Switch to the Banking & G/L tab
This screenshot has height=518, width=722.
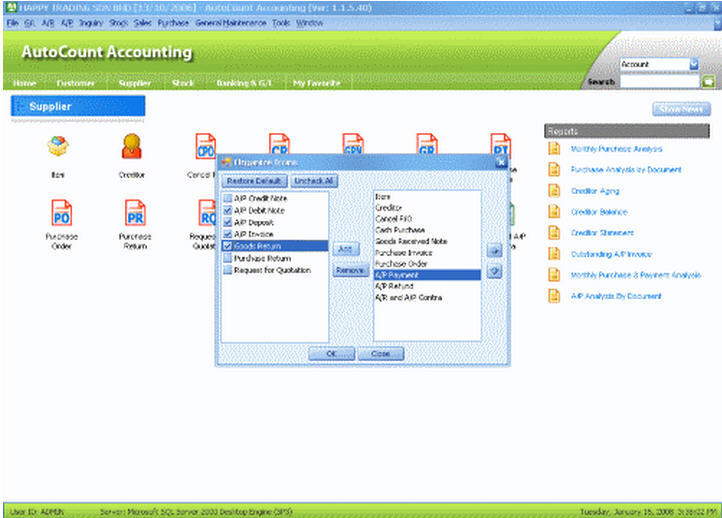coord(244,83)
